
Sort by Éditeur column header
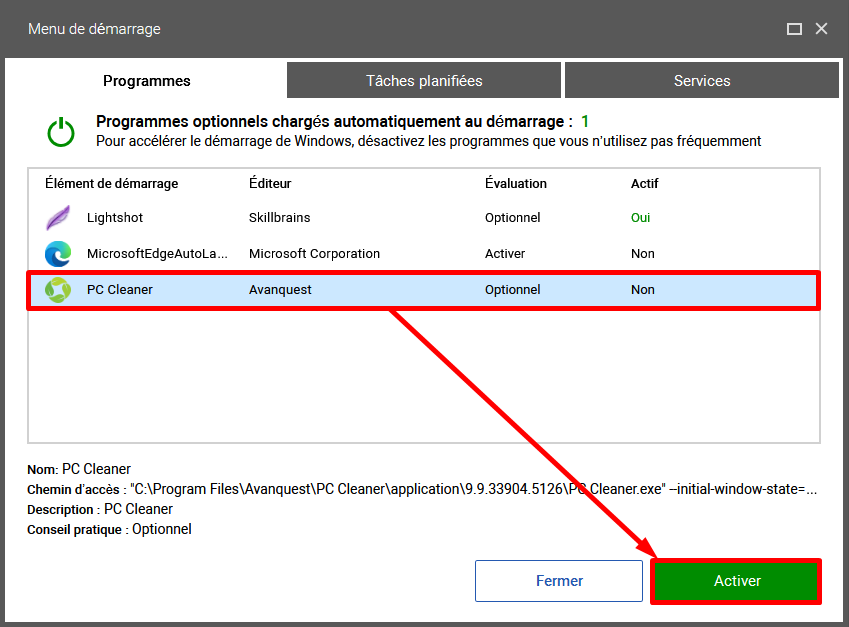coord(270,184)
